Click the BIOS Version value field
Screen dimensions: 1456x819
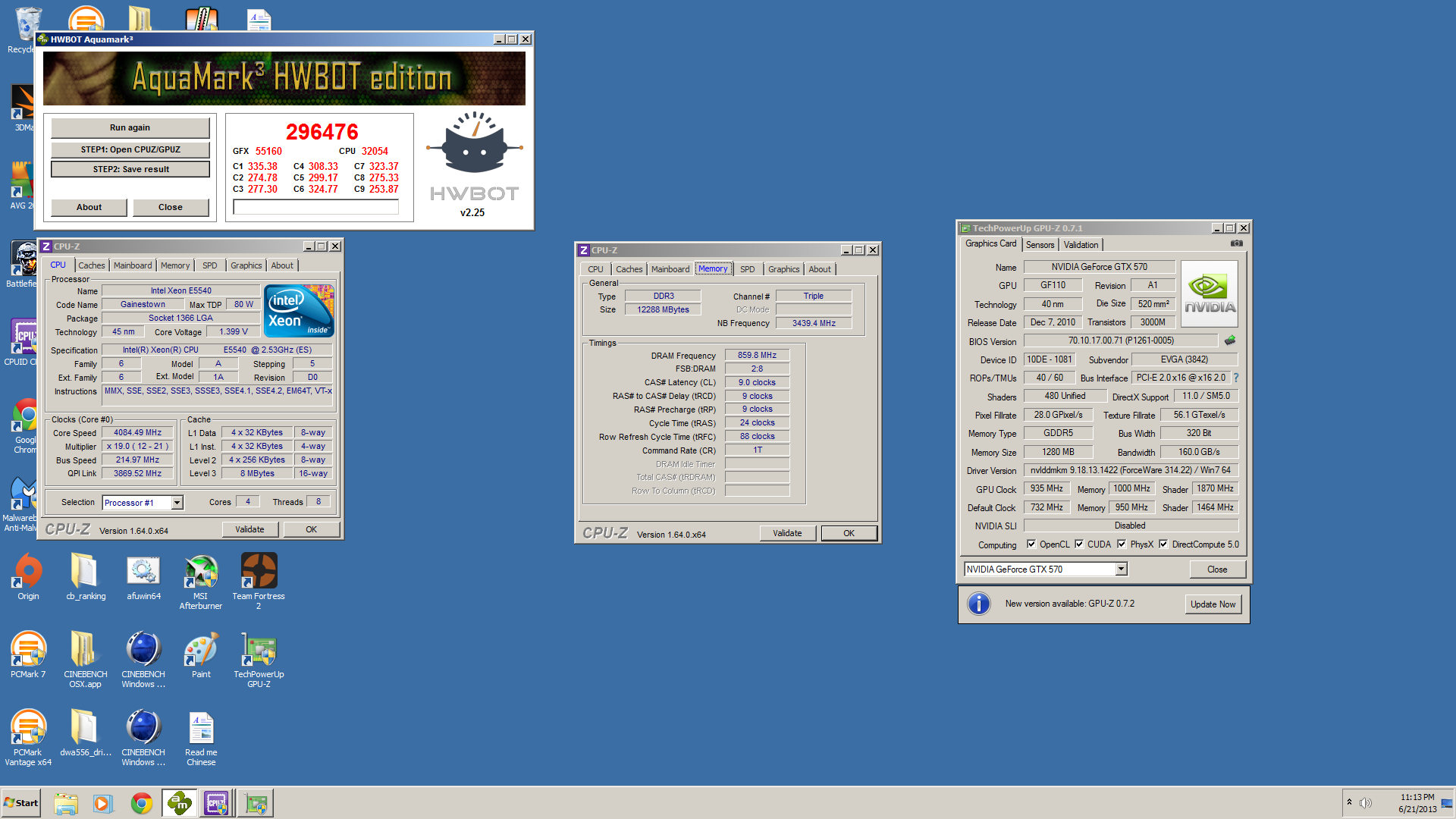[x=1121, y=340]
